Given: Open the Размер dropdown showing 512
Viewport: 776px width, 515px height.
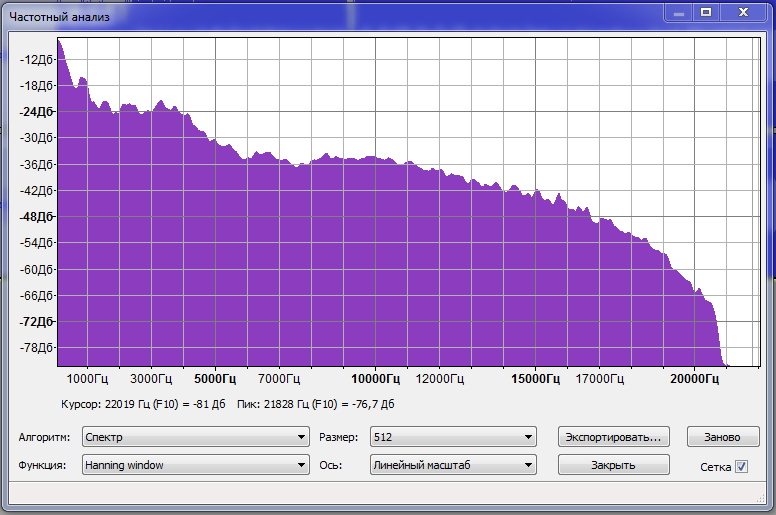Looking at the screenshot, I should coord(453,437).
